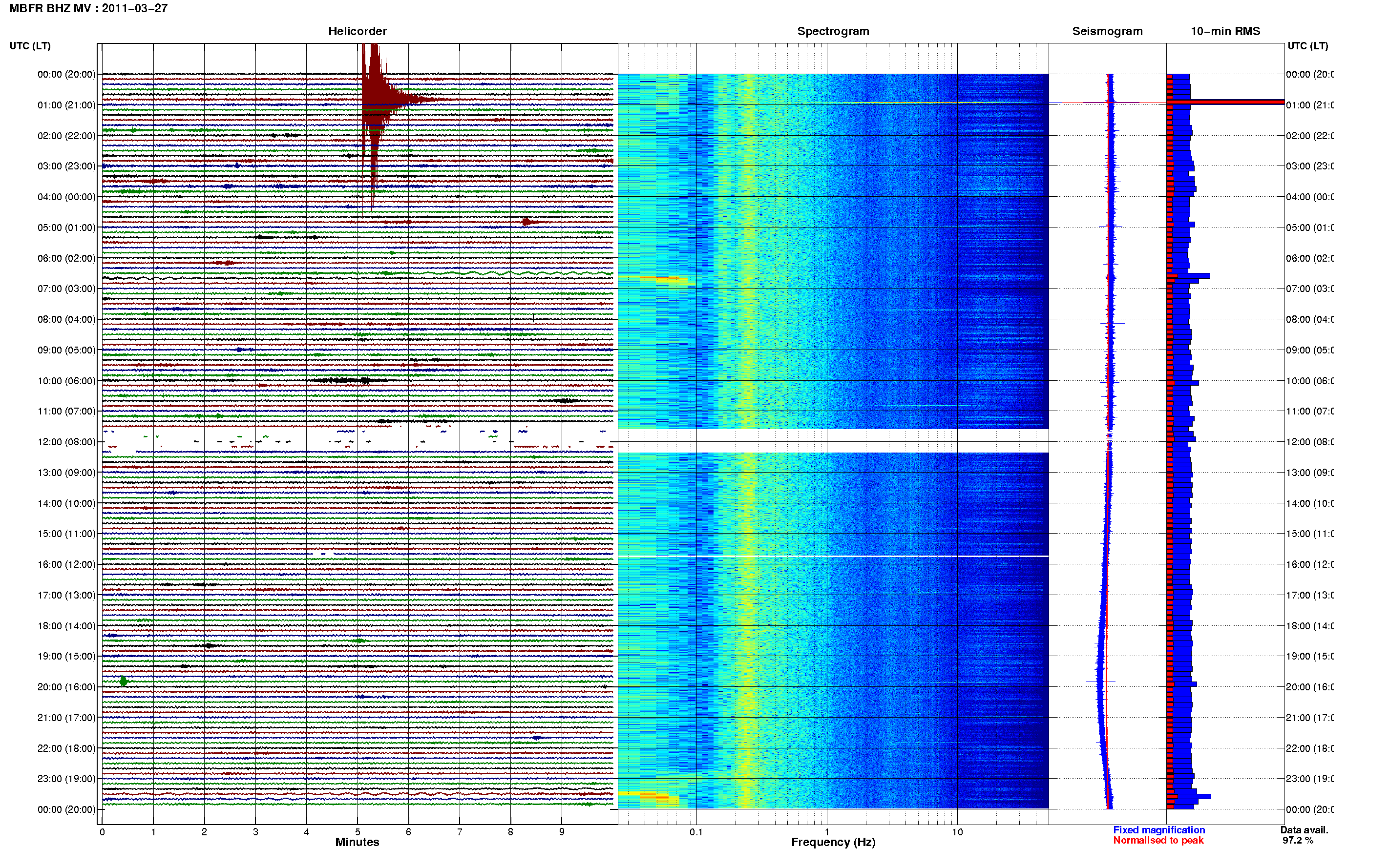The image size is (1389, 868).
Task: Click right-axis cut-off time label '20:00 (16:0'
Action: [x=1310, y=686]
